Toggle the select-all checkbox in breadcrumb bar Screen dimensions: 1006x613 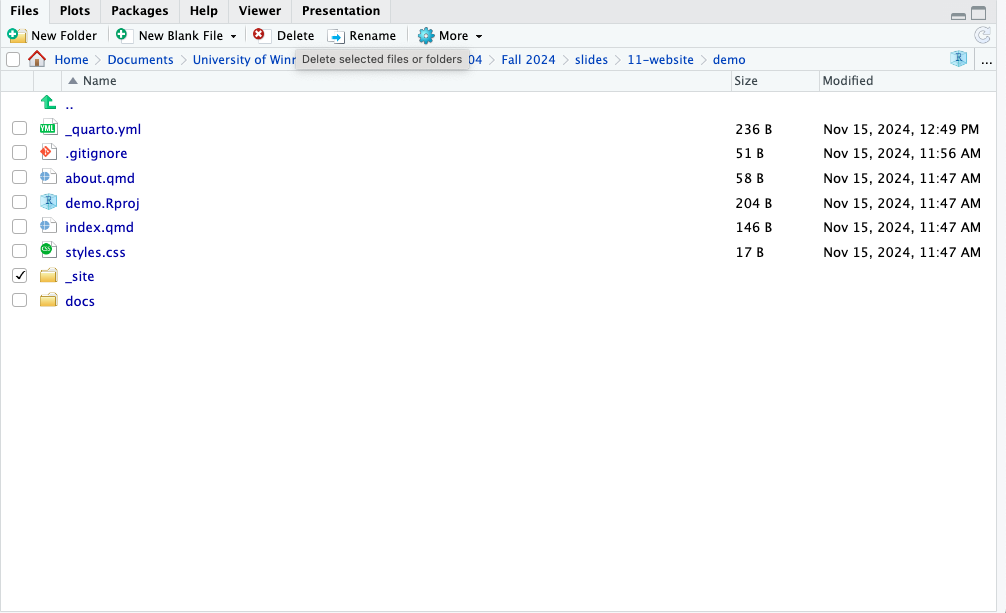pos(13,60)
